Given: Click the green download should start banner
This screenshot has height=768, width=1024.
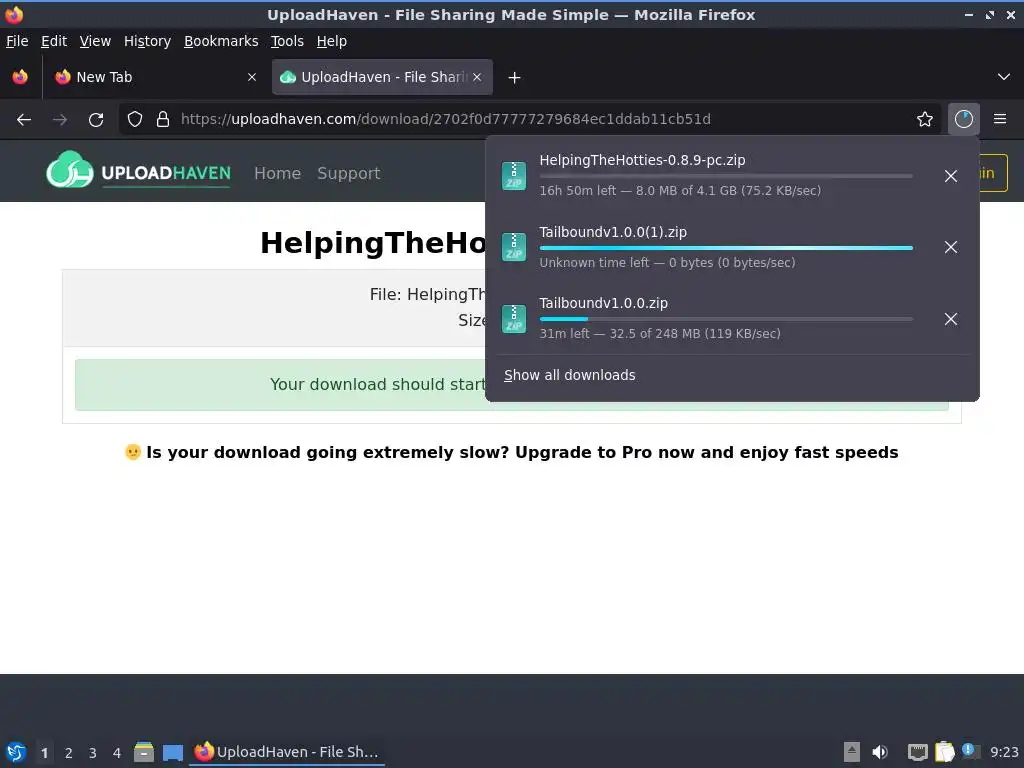Looking at the screenshot, I should [x=511, y=385].
